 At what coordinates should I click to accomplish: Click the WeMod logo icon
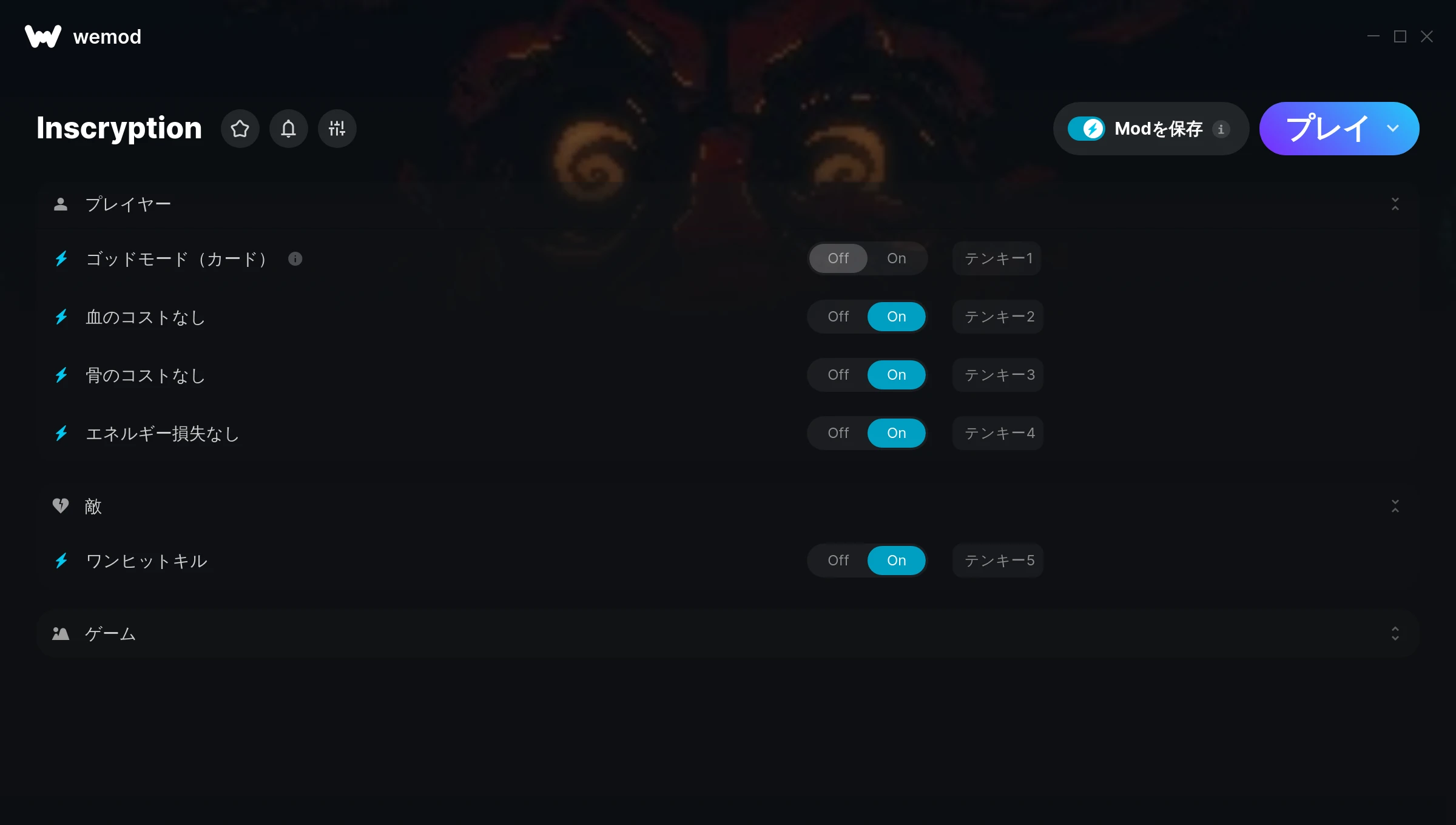(42, 36)
